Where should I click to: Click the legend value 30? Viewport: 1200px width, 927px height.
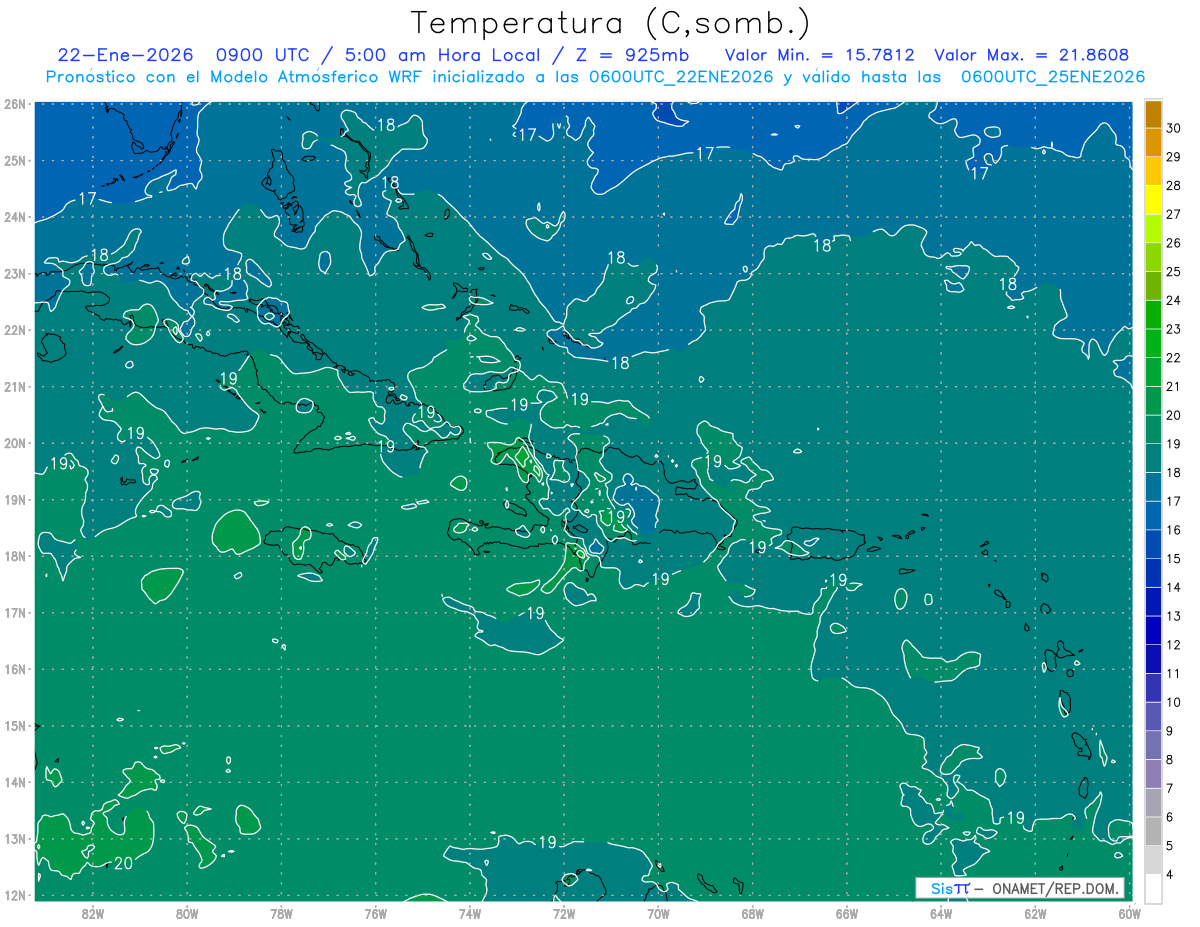[1173, 128]
